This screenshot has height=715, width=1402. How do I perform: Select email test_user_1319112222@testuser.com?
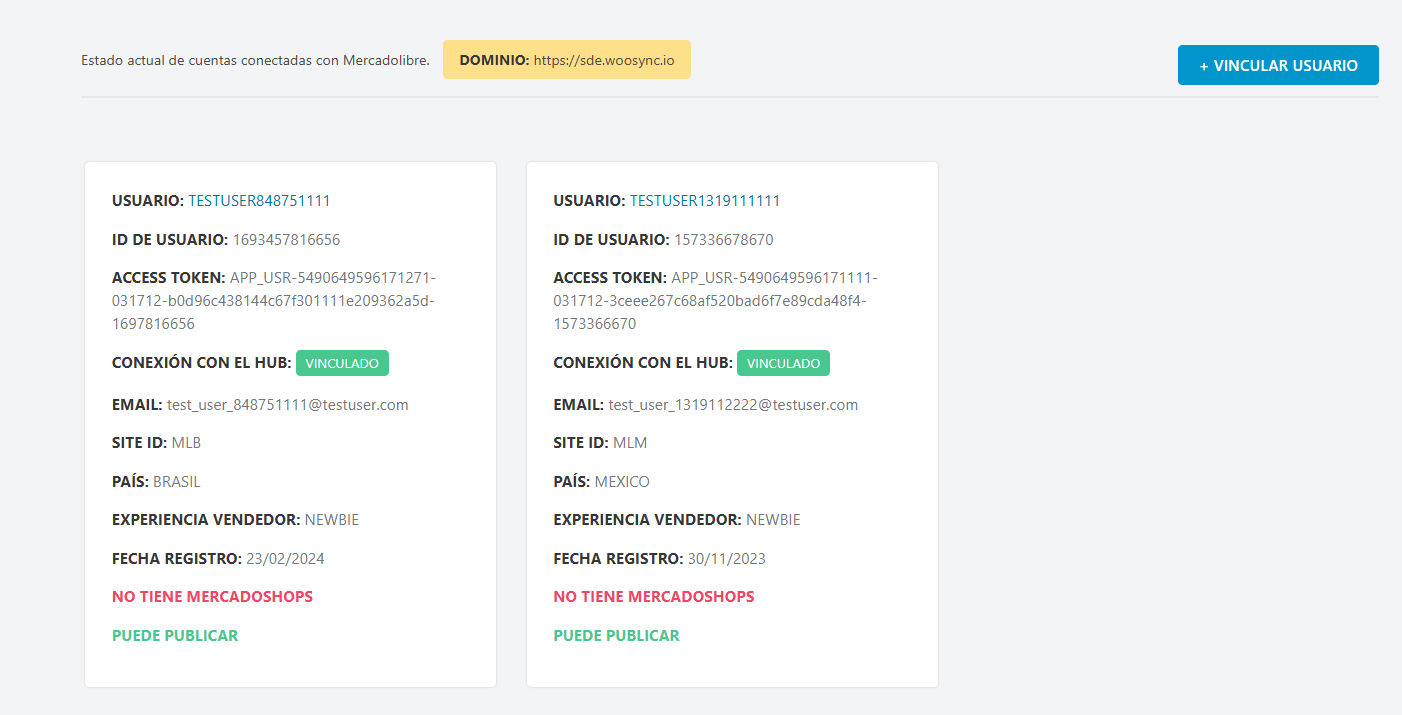tap(733, 405)
